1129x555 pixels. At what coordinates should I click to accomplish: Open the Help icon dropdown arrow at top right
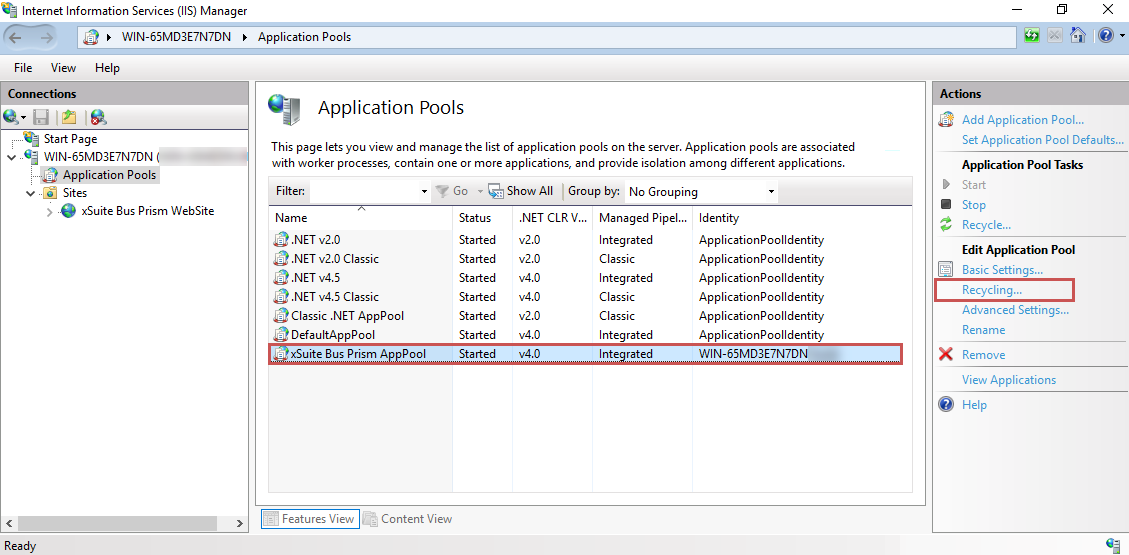[x=1120, y=36]
